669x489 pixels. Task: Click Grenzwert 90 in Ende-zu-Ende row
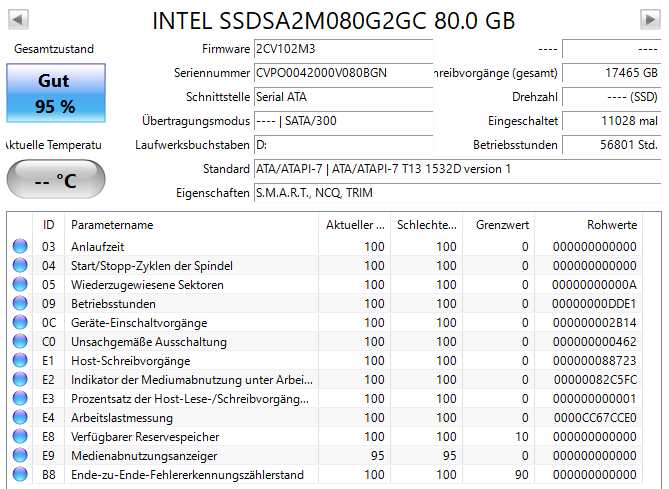coord(522,475)
